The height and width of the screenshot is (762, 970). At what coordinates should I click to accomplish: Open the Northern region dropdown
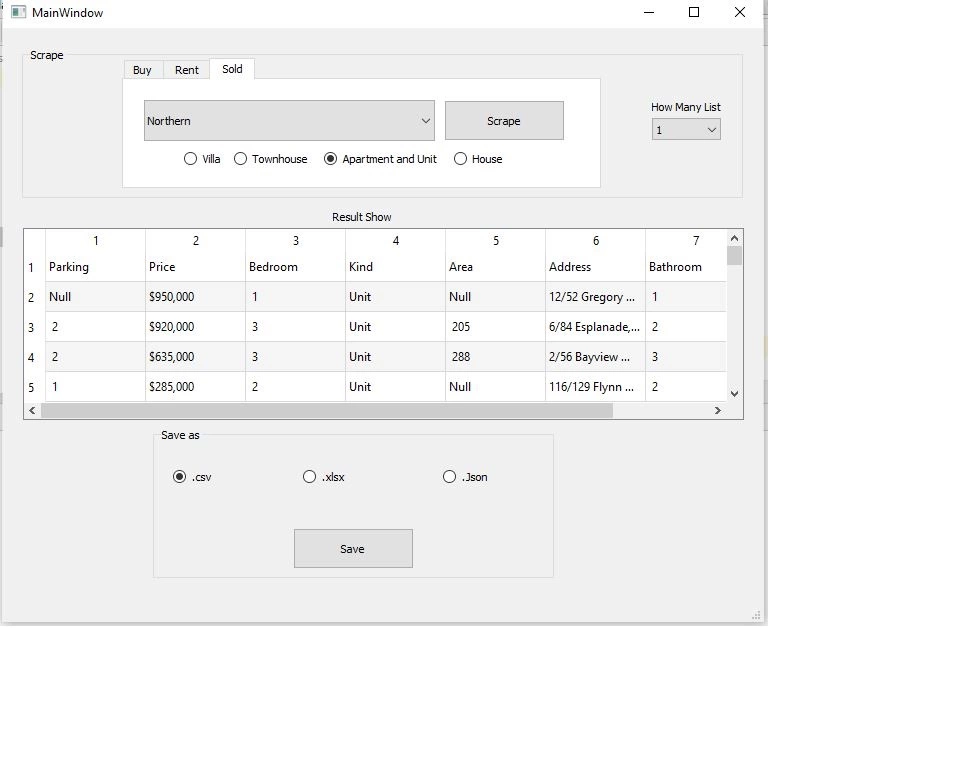(x=289, y=121)
